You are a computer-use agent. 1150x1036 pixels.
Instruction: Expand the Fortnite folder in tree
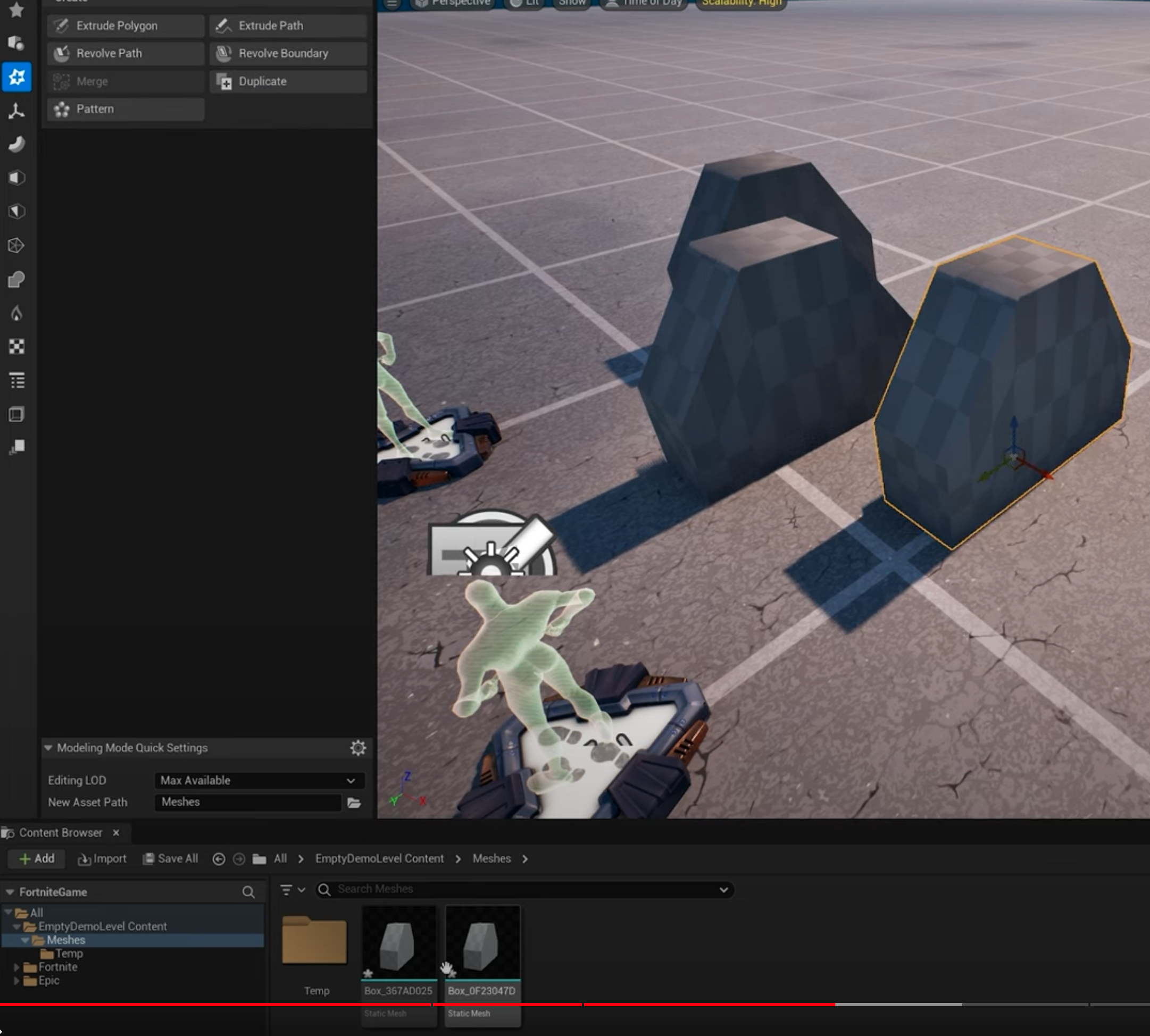(16, 967)
